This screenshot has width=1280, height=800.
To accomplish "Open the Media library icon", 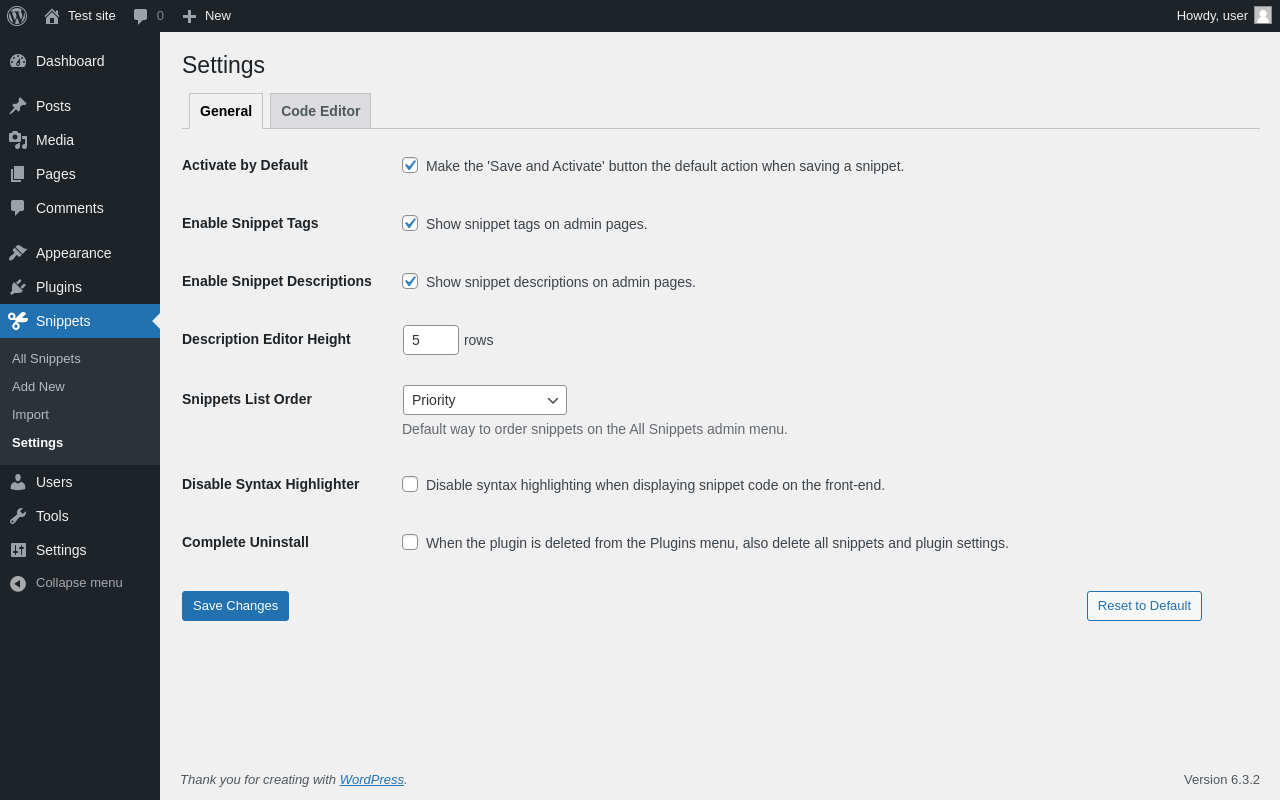I will (x=18, y=140).
